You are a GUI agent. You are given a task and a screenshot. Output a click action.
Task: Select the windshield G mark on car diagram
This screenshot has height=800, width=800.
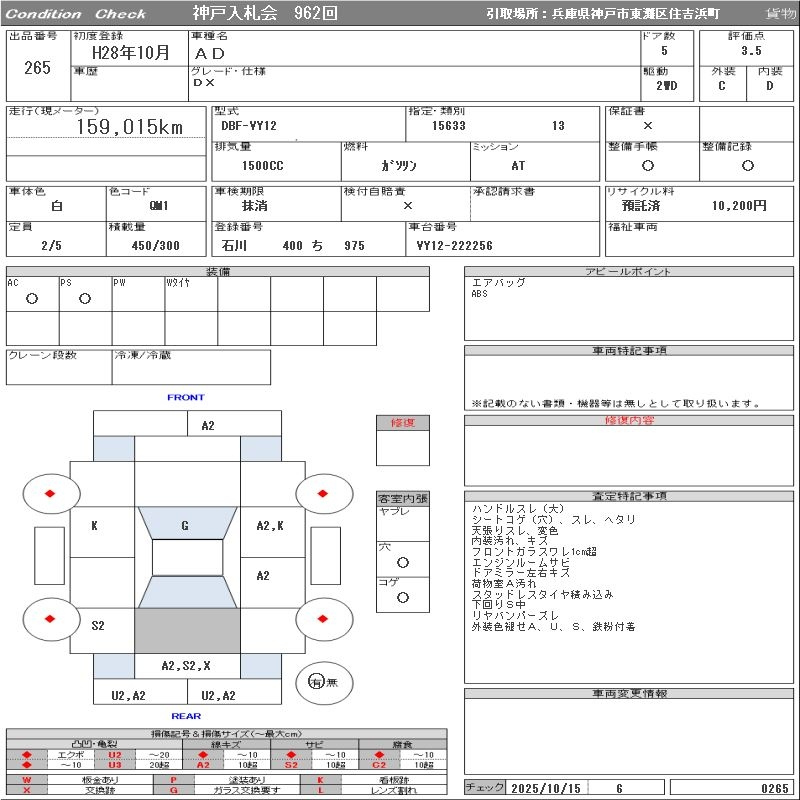pyautogui.click(x=186, y=525)
